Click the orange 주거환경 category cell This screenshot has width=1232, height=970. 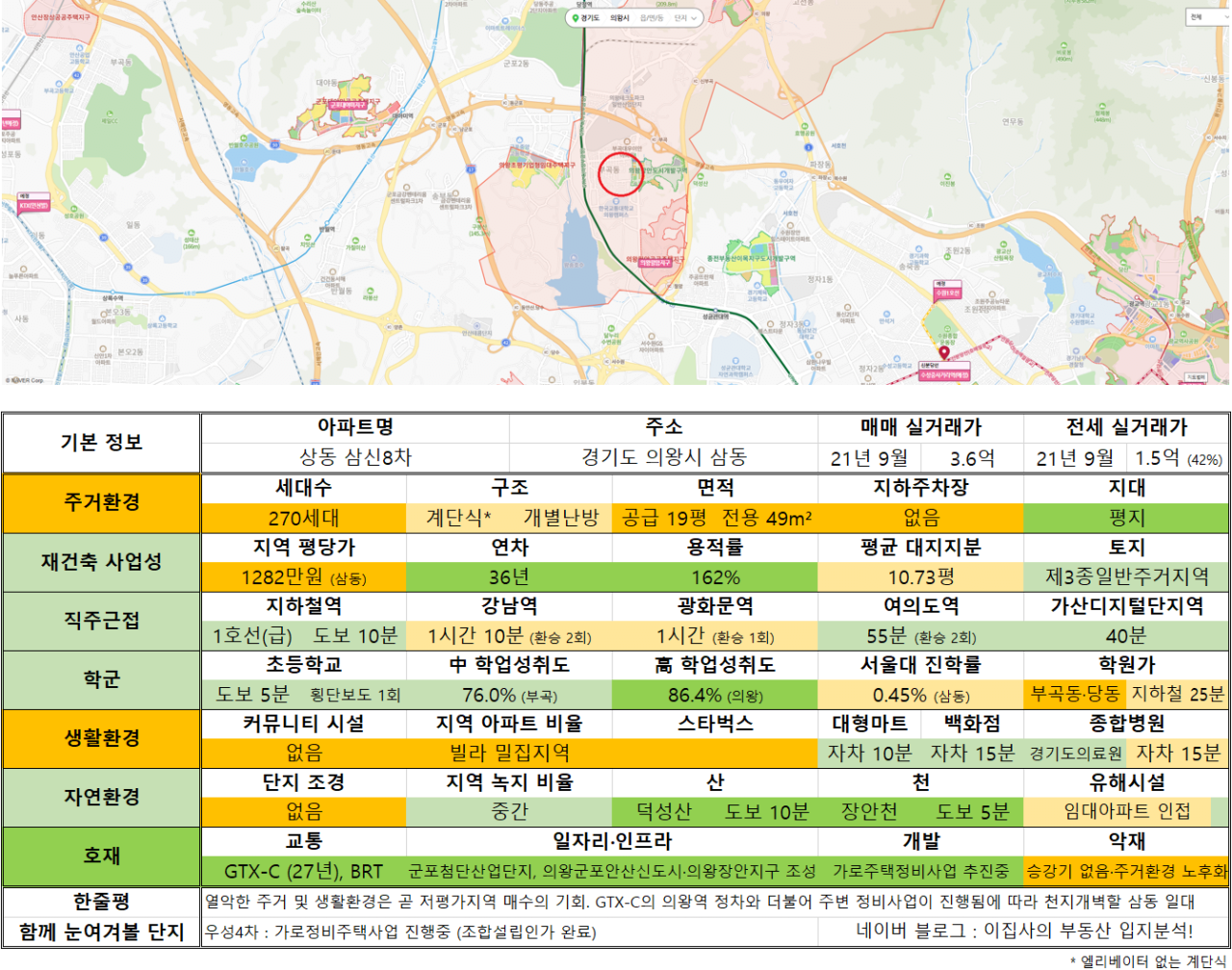pos(101,502)
